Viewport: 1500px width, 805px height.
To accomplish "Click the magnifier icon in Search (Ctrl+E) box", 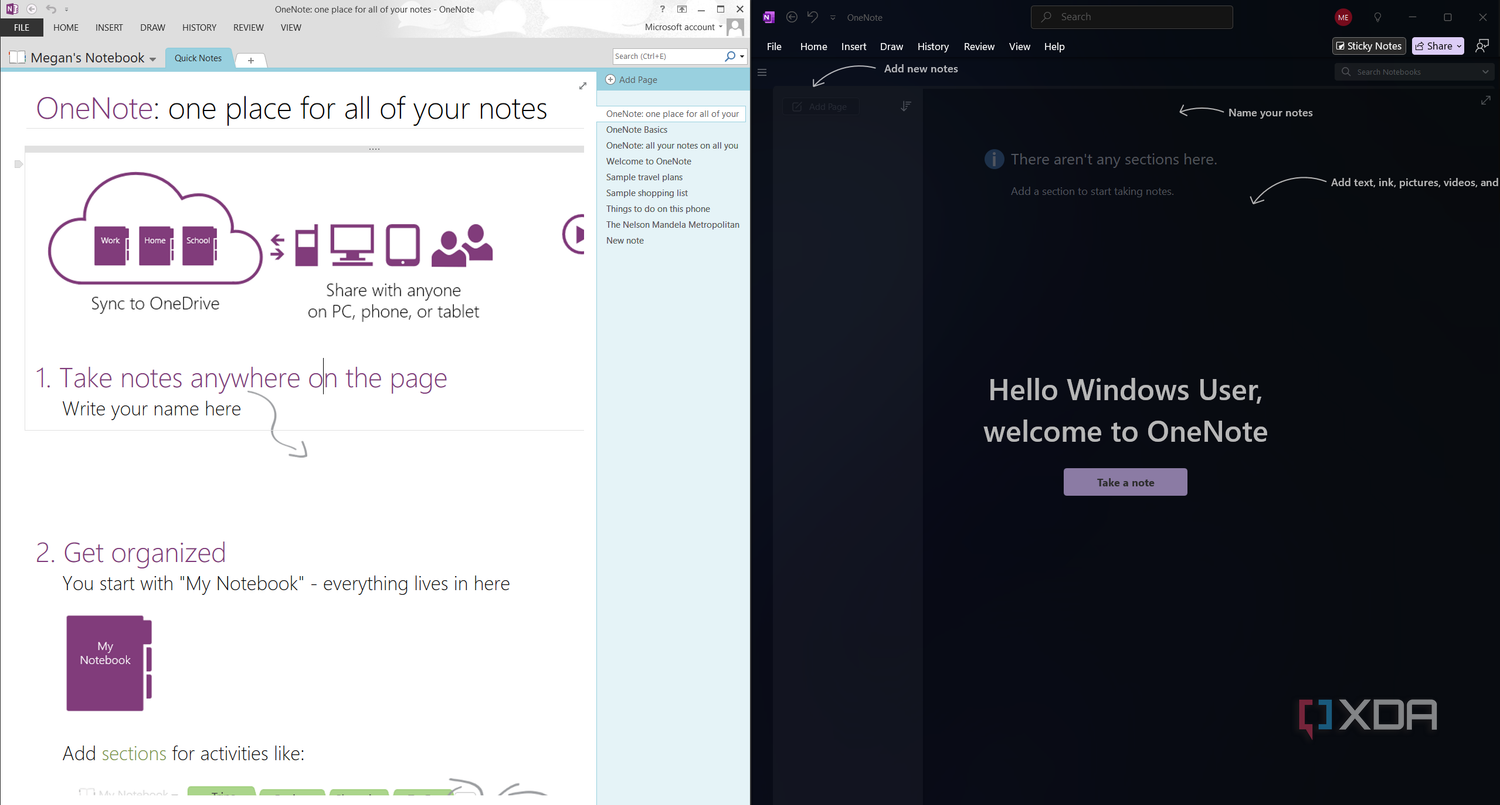I will [730, 57].
